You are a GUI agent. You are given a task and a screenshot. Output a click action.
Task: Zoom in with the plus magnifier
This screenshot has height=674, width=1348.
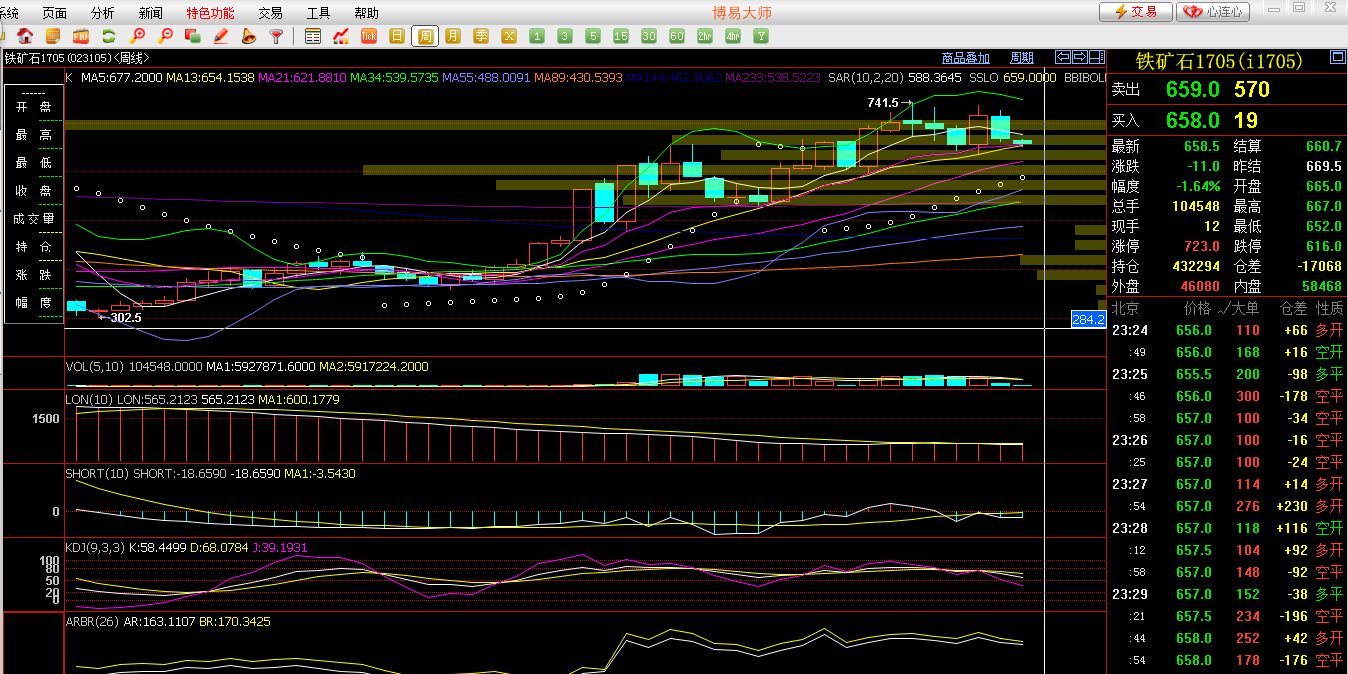[137, 36]
